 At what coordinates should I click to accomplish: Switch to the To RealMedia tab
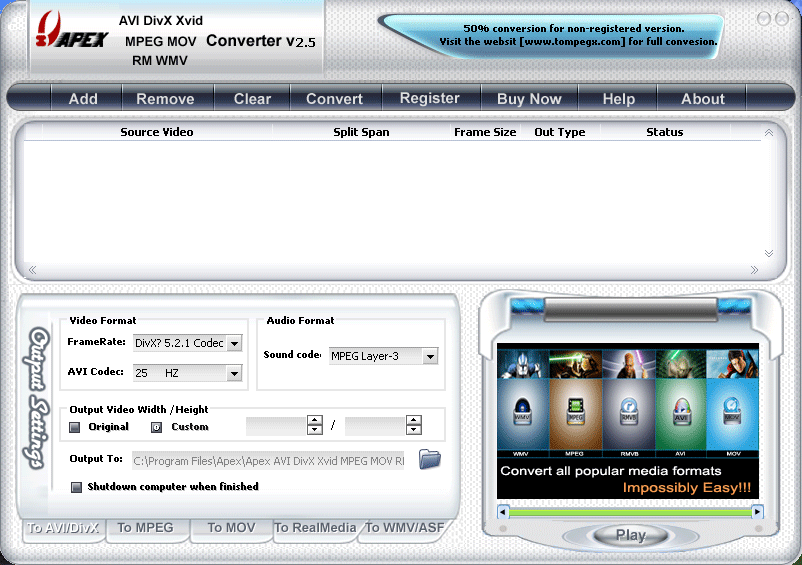[x=315, y=528]
